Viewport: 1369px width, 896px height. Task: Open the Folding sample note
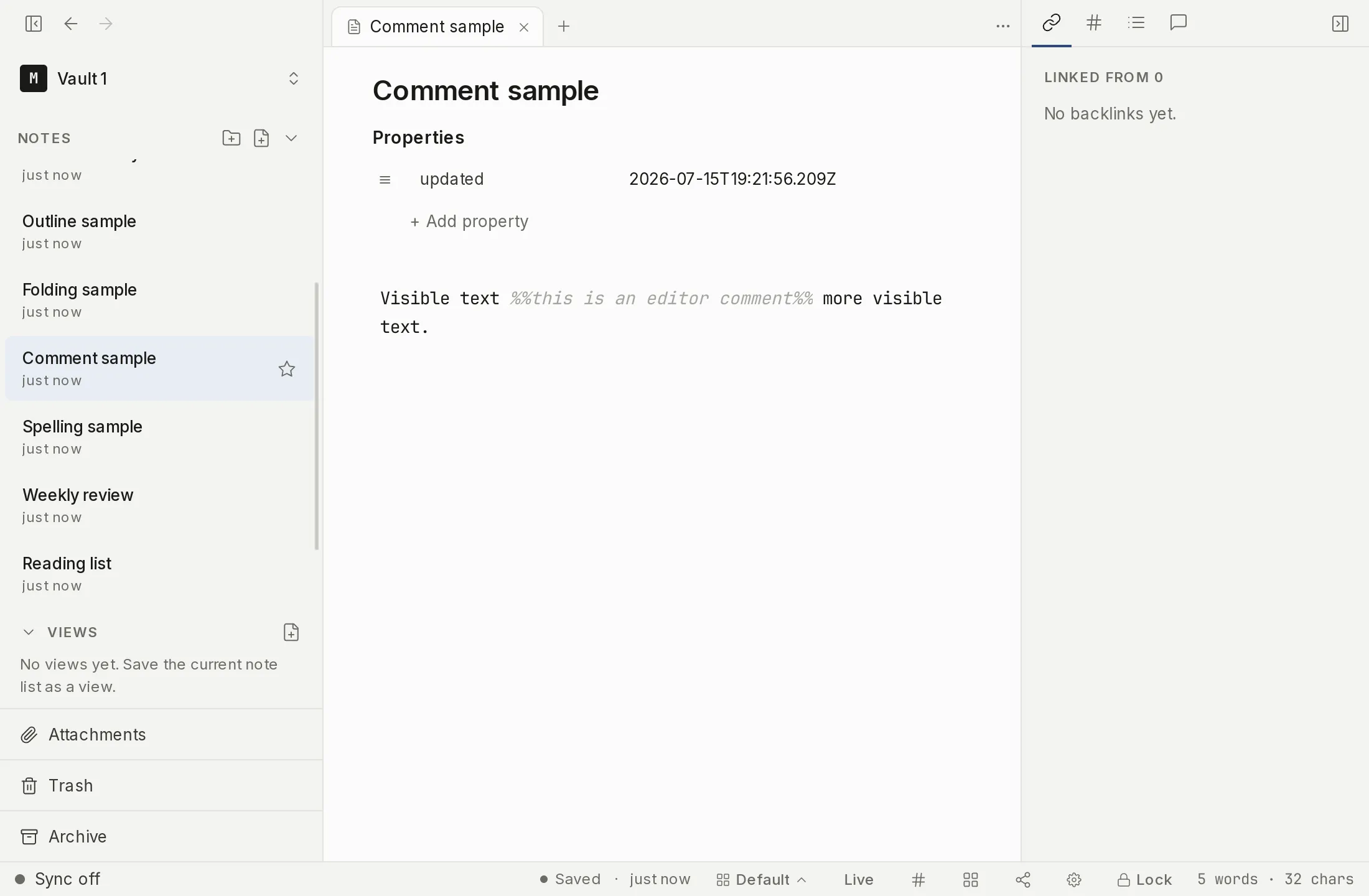tap(159, 300)
